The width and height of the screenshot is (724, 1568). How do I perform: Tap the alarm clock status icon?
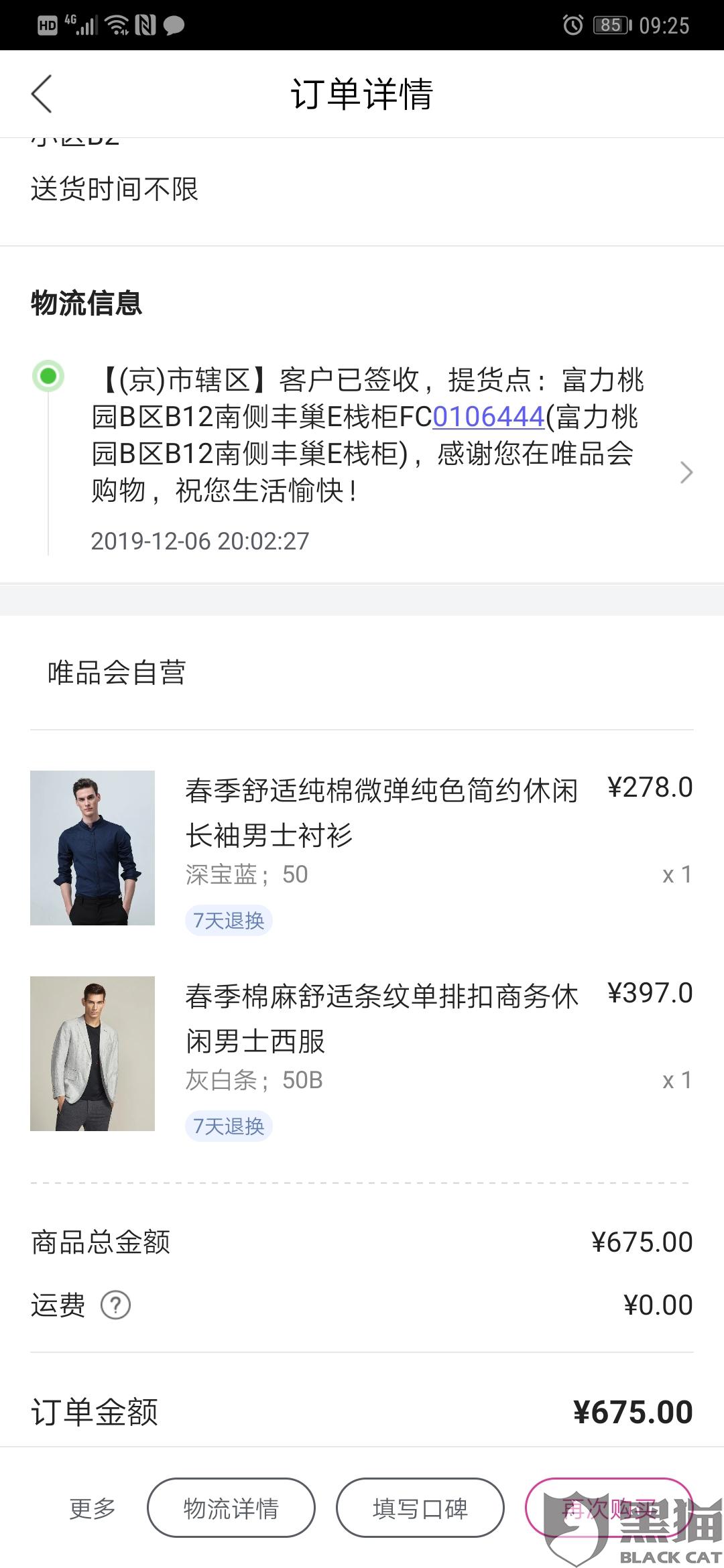[572, 25]
